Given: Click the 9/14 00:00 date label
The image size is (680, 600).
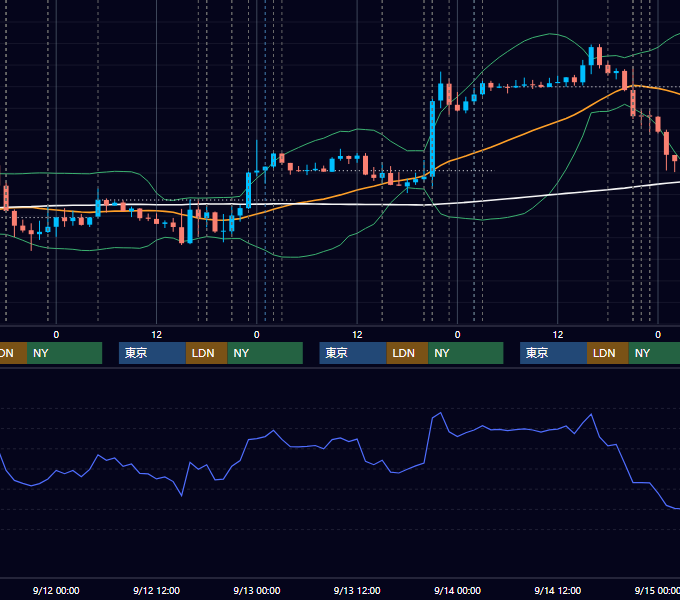Looking at the screenshot, I should click(x=458, y=590).
